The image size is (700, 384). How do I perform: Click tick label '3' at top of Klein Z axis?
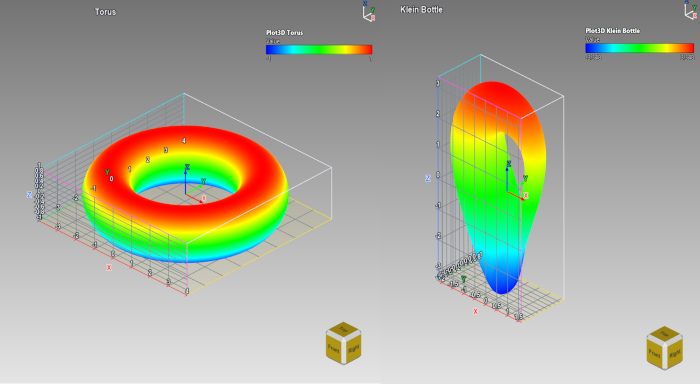click(438, 83)
